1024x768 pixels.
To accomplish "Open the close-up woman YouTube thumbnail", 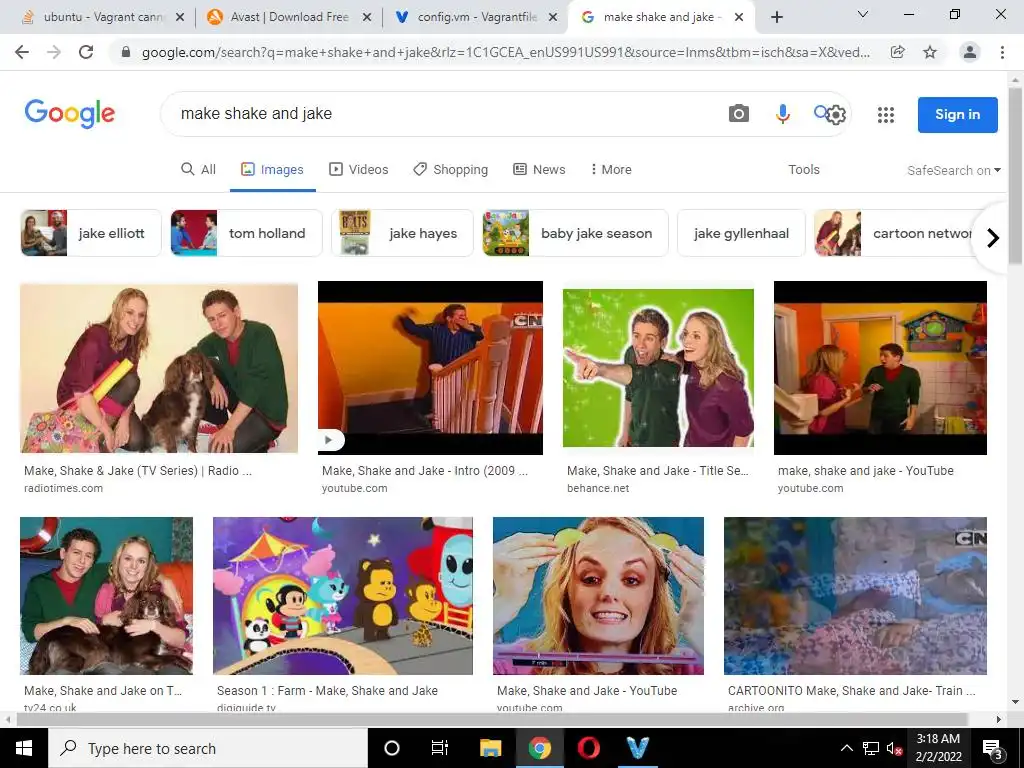I will [598, 596].
